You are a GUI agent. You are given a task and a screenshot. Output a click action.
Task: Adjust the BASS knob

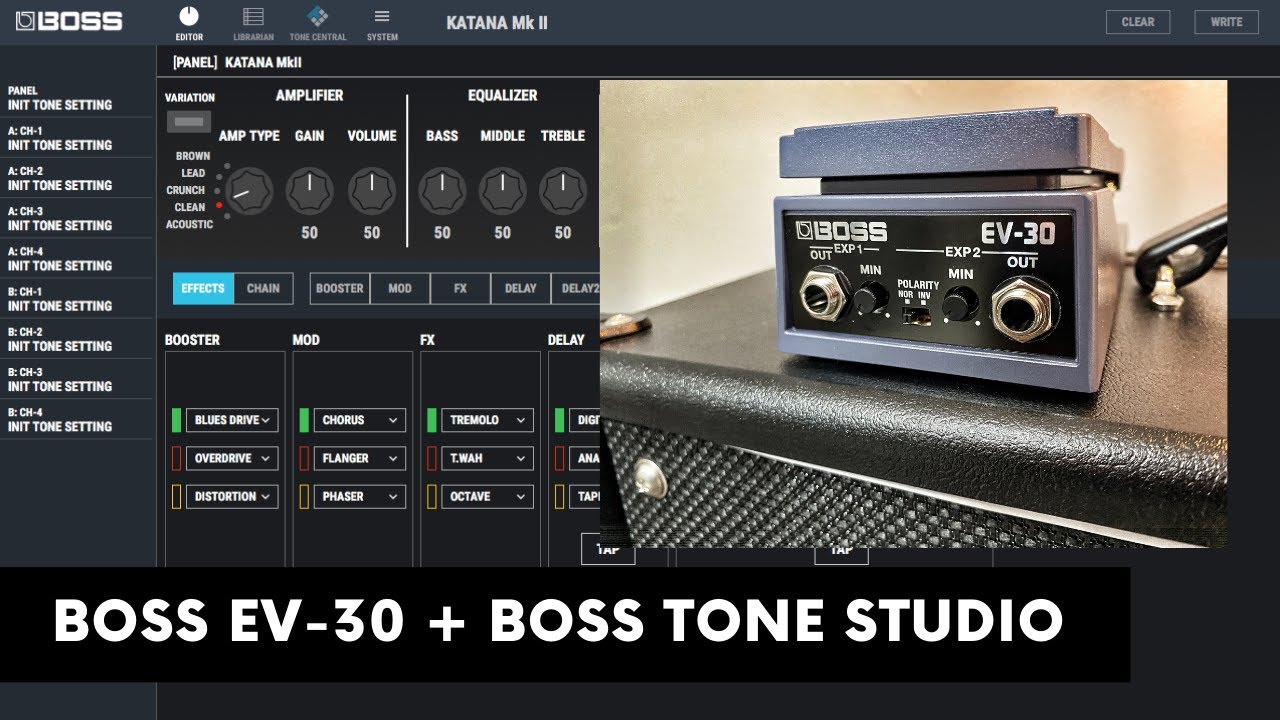pyautogui.click(x=442, y=190)
